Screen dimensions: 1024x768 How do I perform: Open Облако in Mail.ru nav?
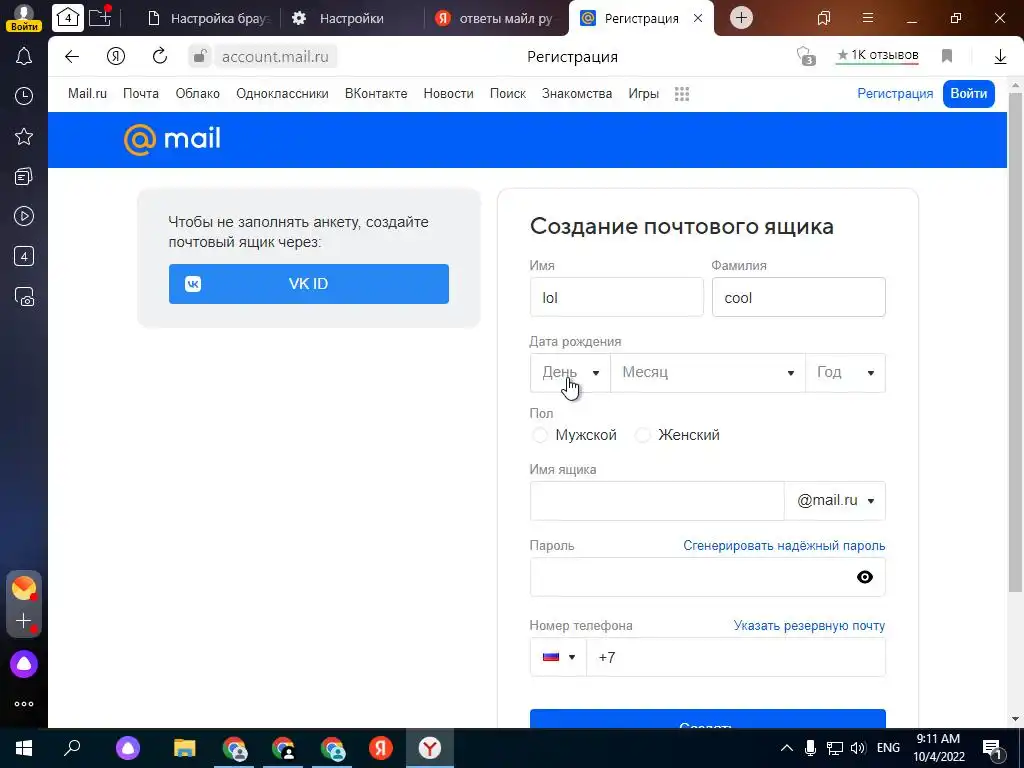tap(197, 93)
